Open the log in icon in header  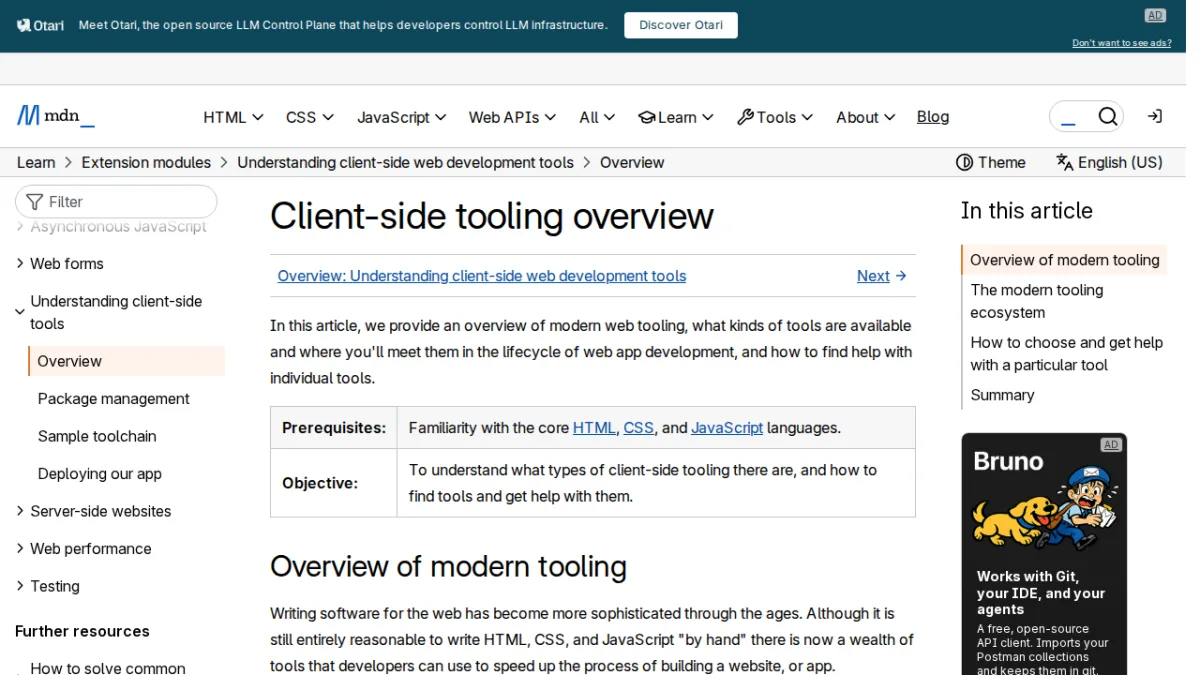pyautogui.click(x=1155, y=117)
